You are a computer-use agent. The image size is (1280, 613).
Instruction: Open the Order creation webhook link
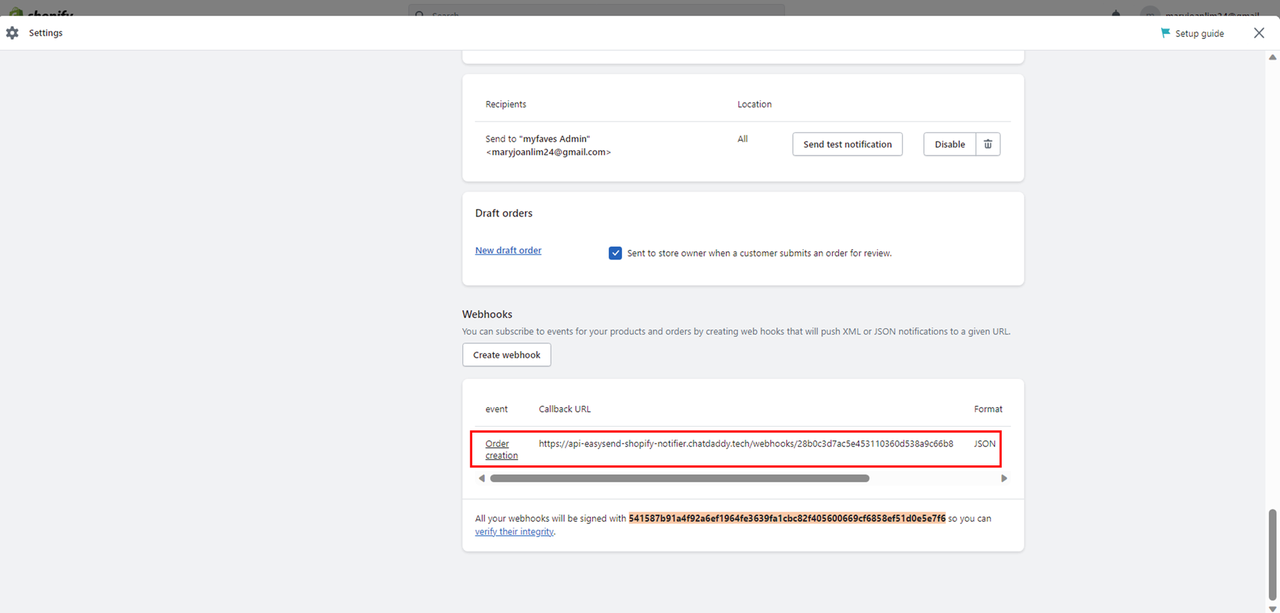pyautogui.click(x=502, y=449)
